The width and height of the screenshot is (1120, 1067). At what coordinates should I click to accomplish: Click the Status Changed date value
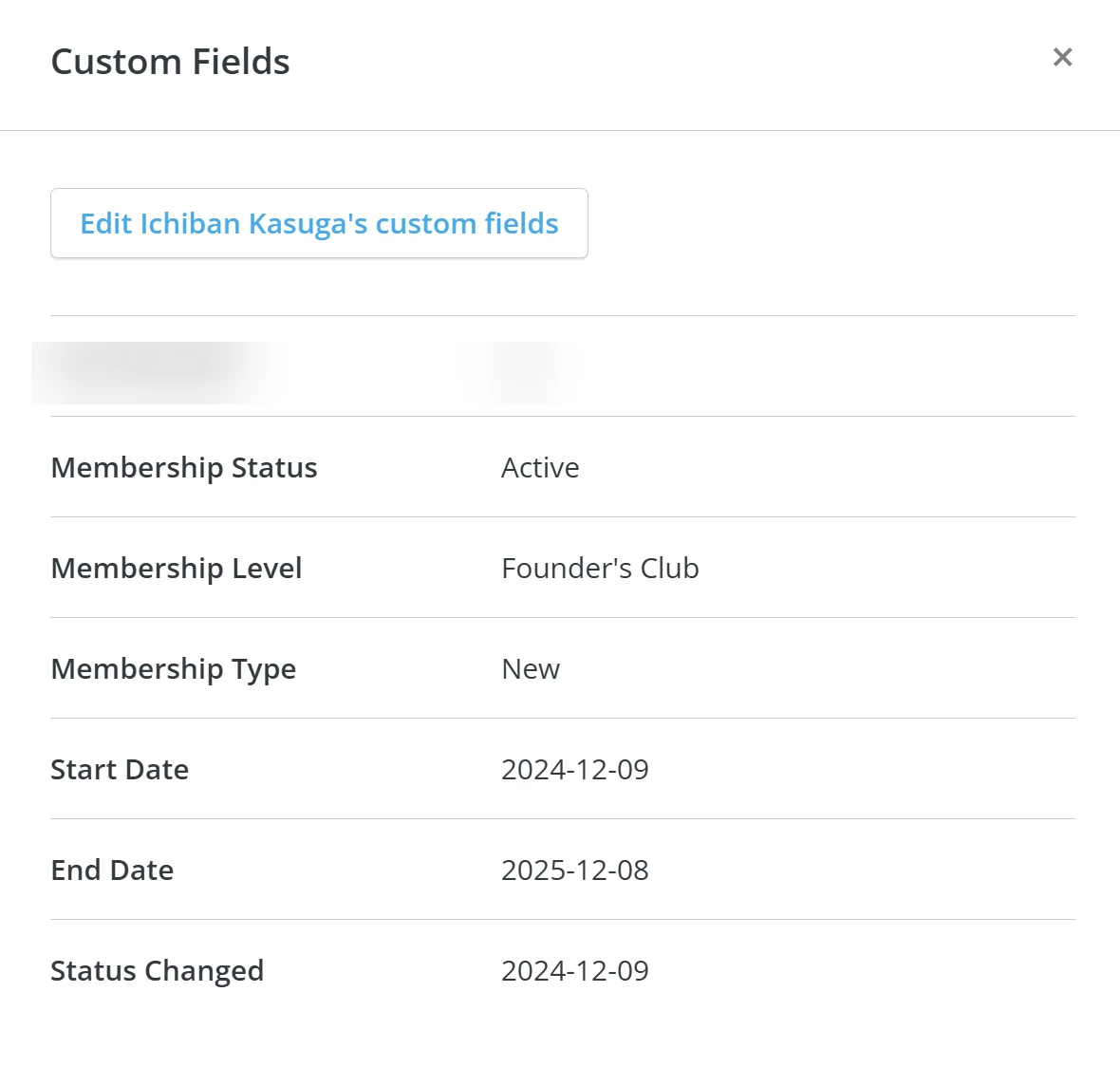click(x=575, y=970)
